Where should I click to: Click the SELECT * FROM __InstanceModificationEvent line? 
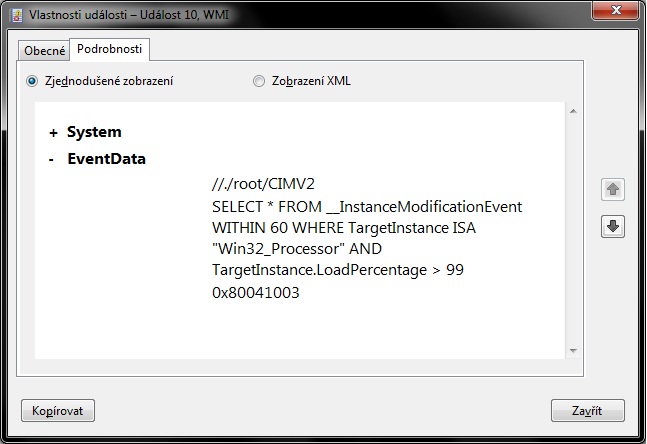tap(367, 206)
